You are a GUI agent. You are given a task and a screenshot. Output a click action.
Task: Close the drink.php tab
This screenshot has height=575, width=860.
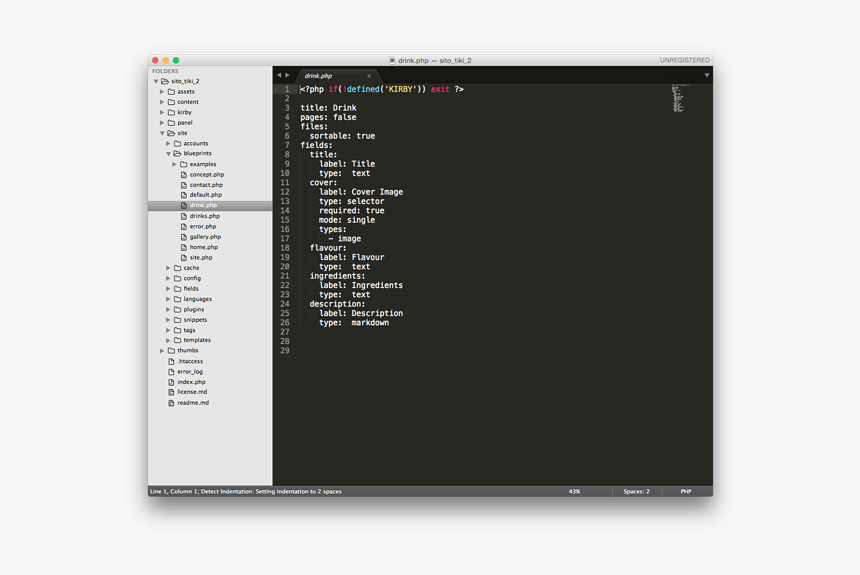point(369,76)
